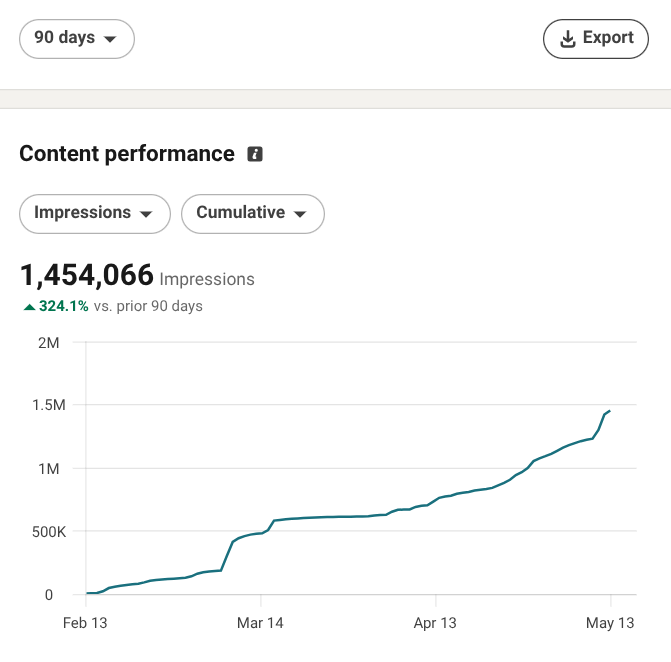Click the 1,454,066 impressions total
The width and height of the screenshot is (671, 662).
pyautogui.click(x=87, y=275)
